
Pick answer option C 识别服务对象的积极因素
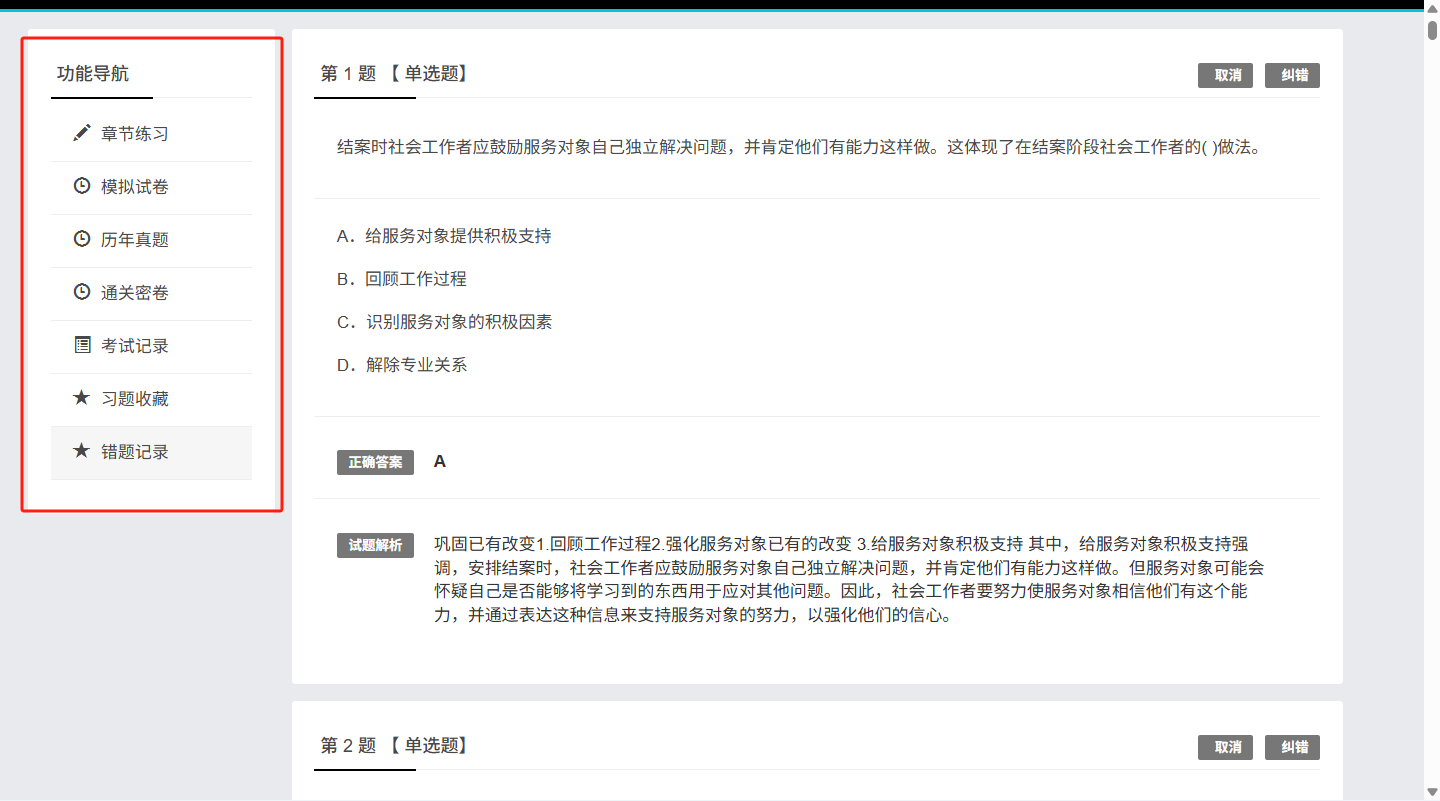click(444, 322)
